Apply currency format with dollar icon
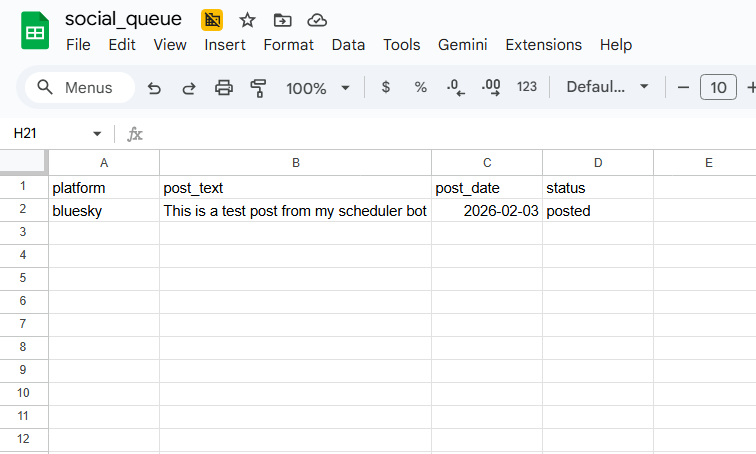The height and width of the screenshot is (454, 756). pyautogui.click(x=385, y=87)
